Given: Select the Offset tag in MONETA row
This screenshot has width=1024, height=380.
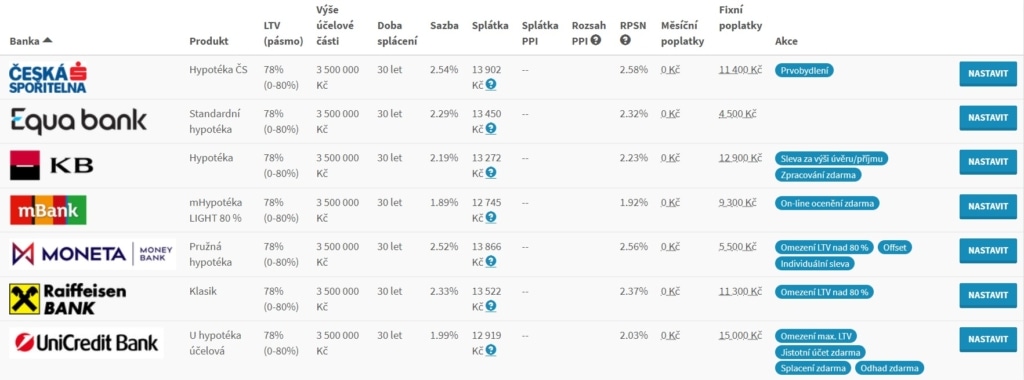Looking at the screenshot, I should (895, 247).
